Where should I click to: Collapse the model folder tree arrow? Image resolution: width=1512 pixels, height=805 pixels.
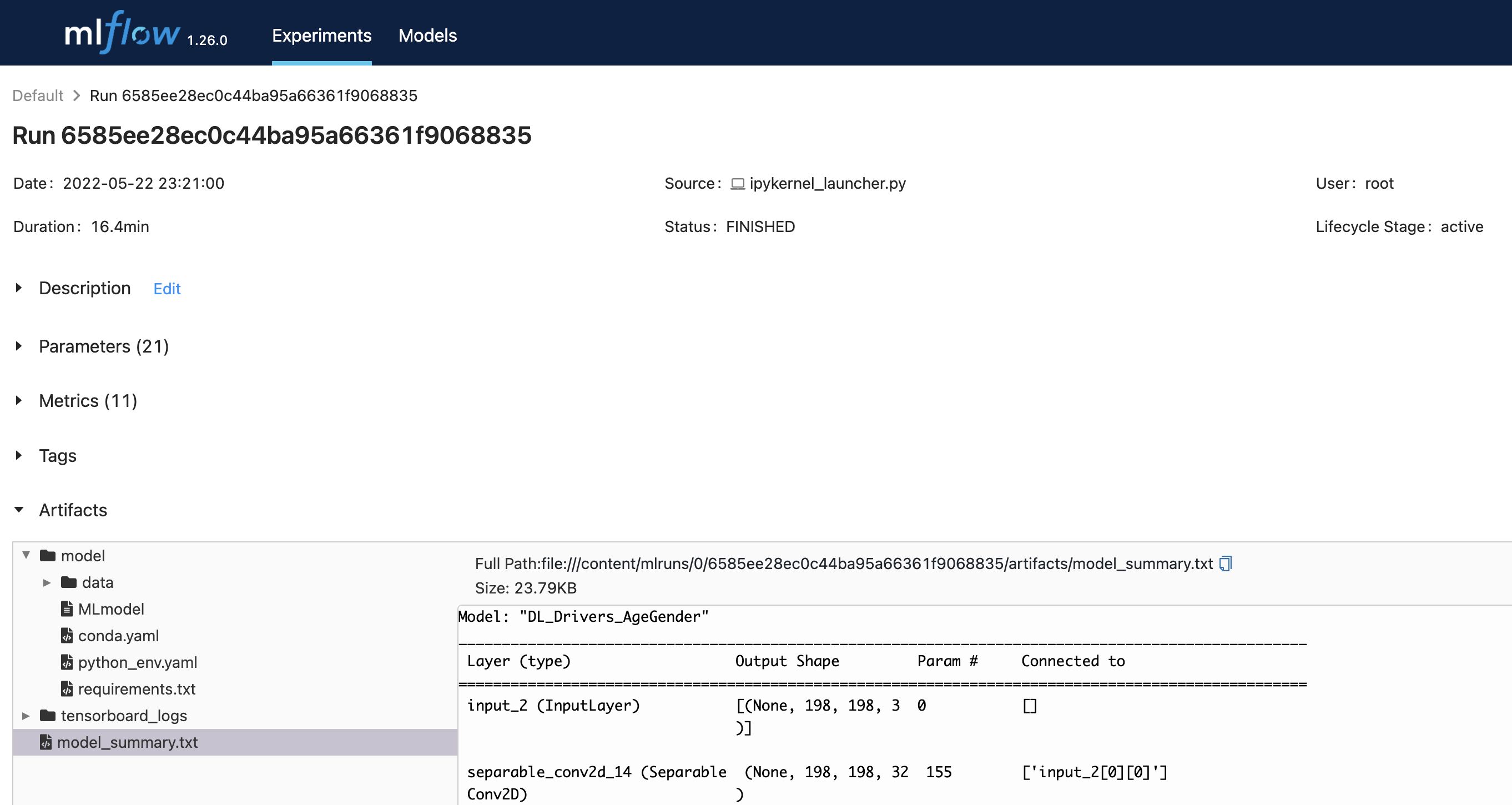point(26,556)
